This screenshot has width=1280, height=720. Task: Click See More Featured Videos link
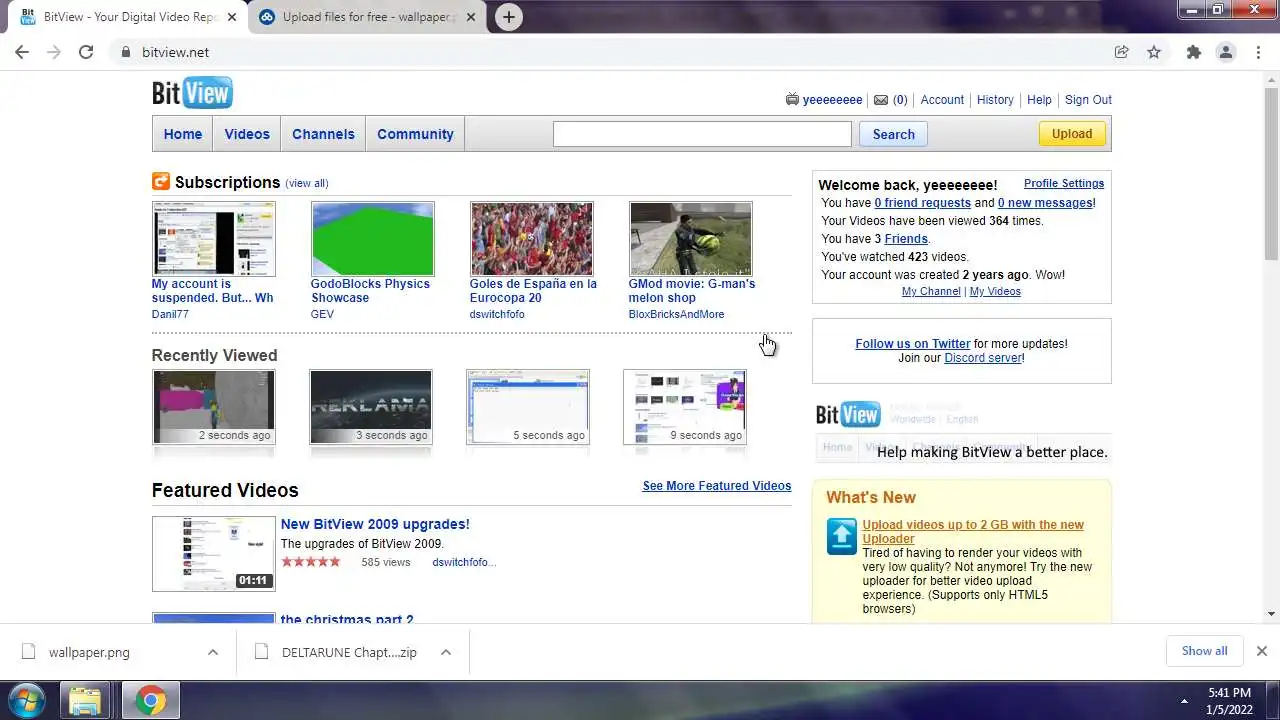click(x=716, y=486)
